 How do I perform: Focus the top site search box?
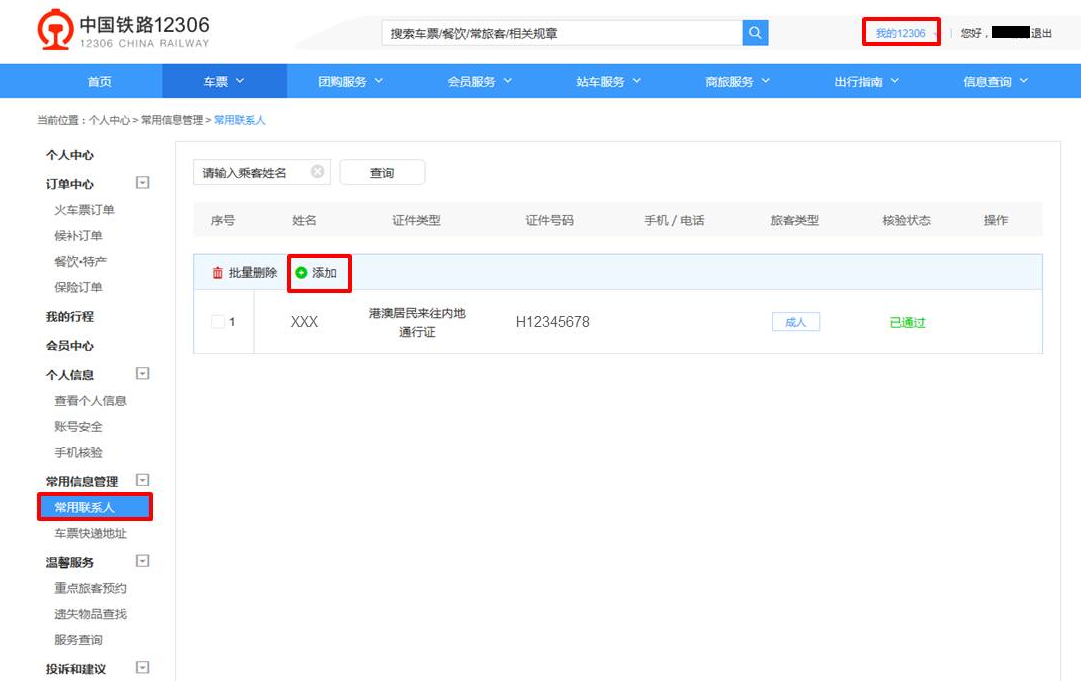pos(560,33)
